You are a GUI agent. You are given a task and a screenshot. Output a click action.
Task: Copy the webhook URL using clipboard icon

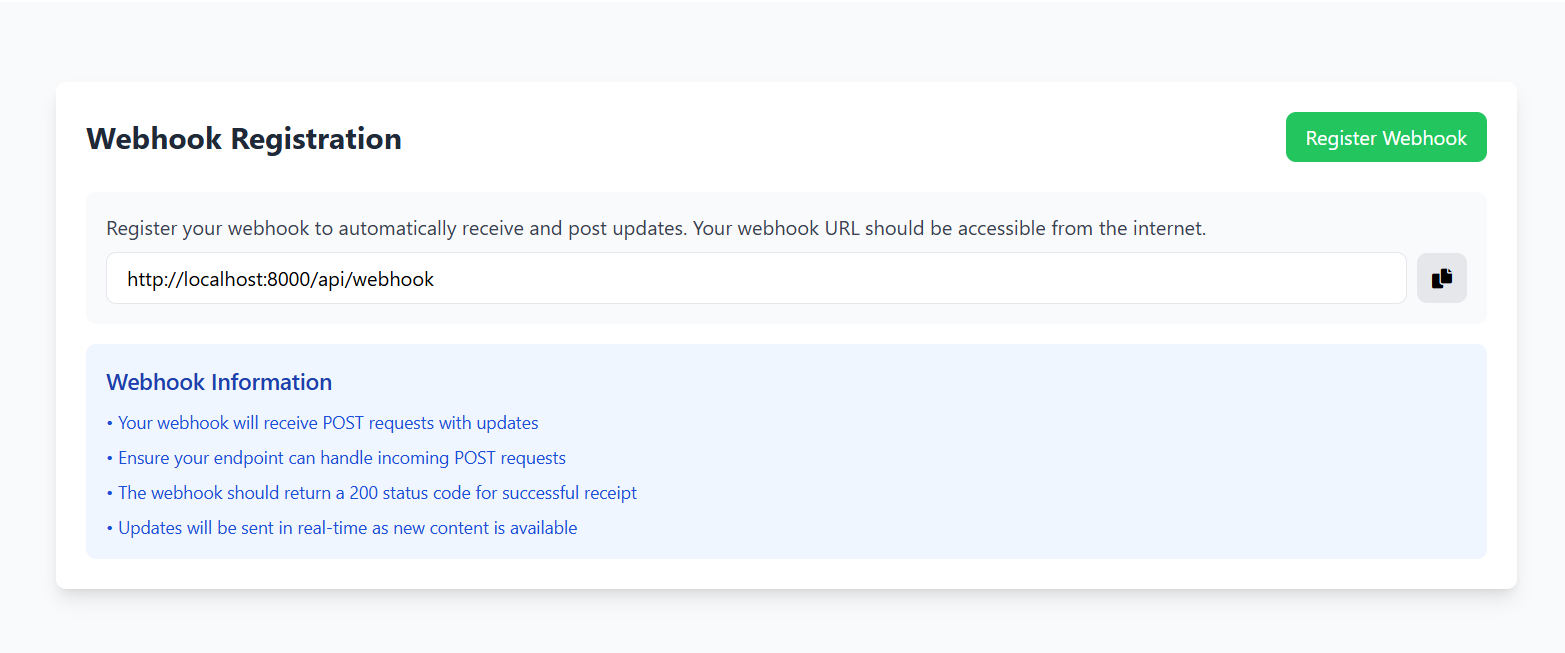click(1441, 278)
